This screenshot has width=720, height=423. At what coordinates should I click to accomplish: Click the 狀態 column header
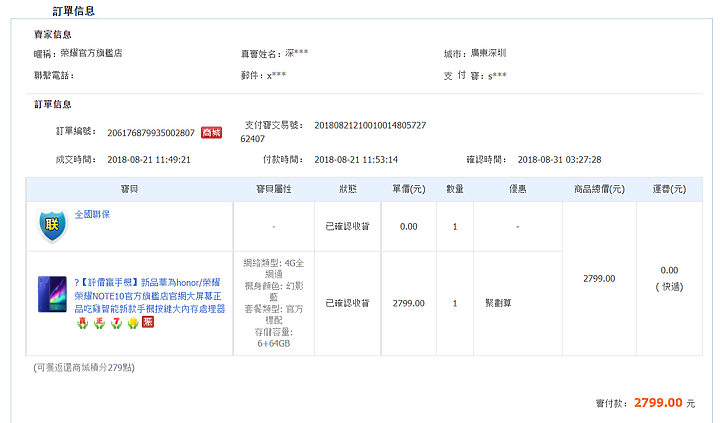pyautogui.click(x=348, y=189)
